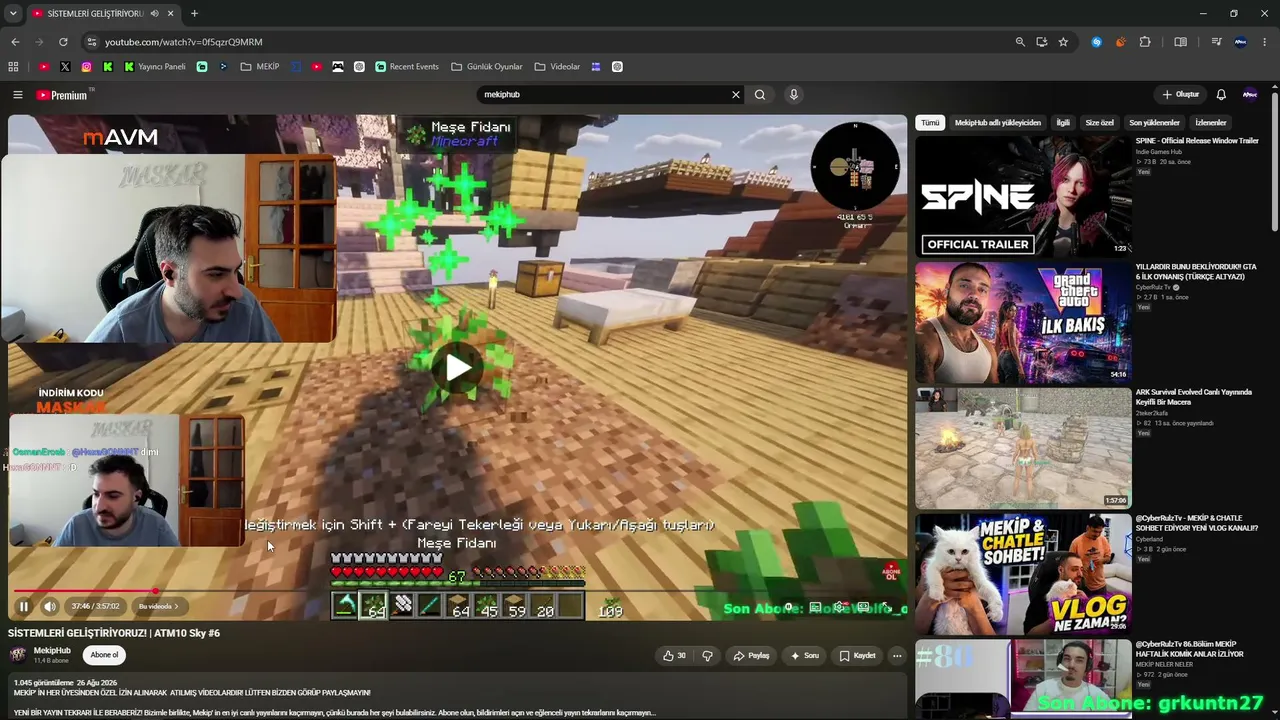Open the YouTube guide hamburger menu
The image size is (1280, 720).
pyautogui.click(x=17, y=95)
